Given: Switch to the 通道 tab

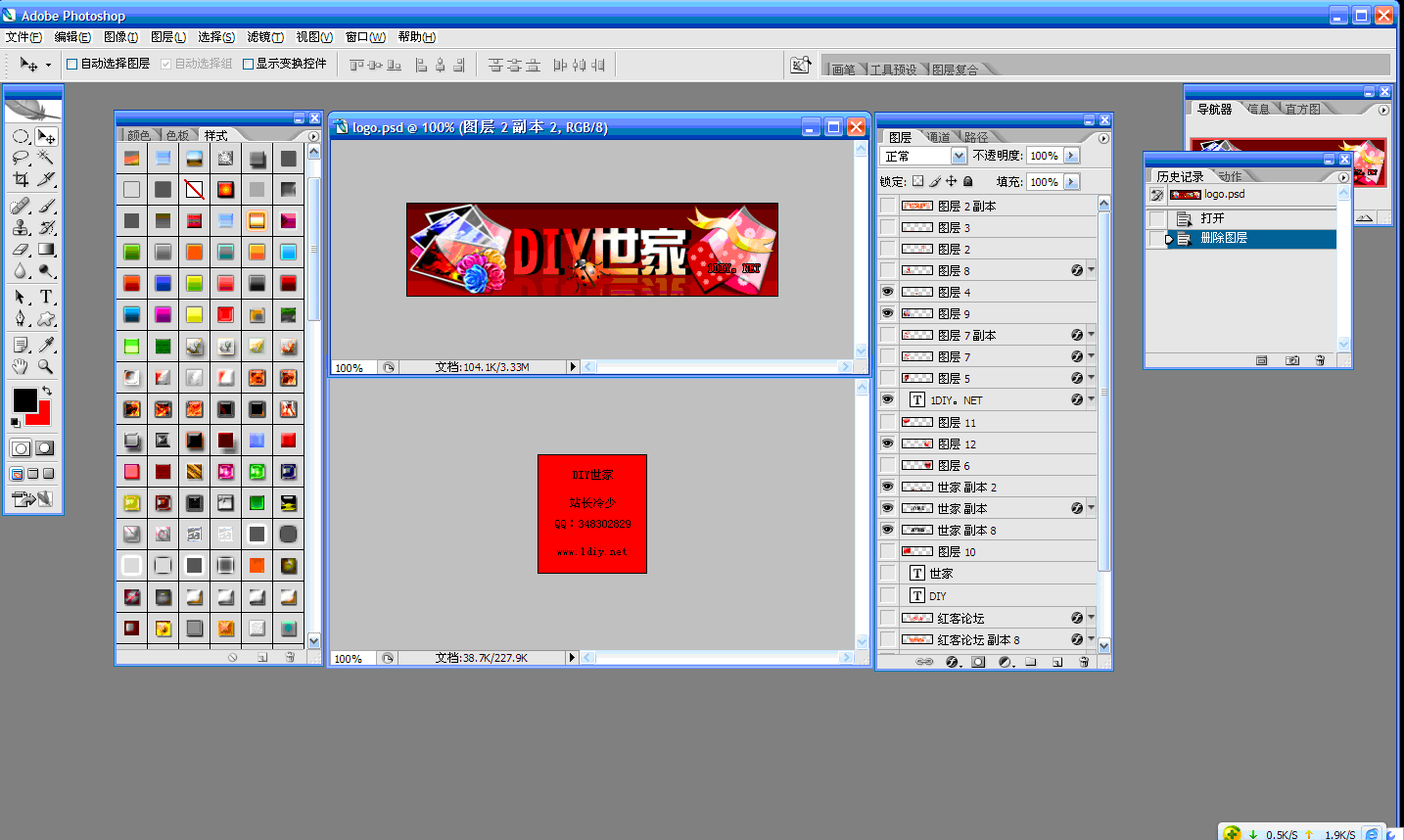Looking at the screenshot, I should (x=939, y=137).
